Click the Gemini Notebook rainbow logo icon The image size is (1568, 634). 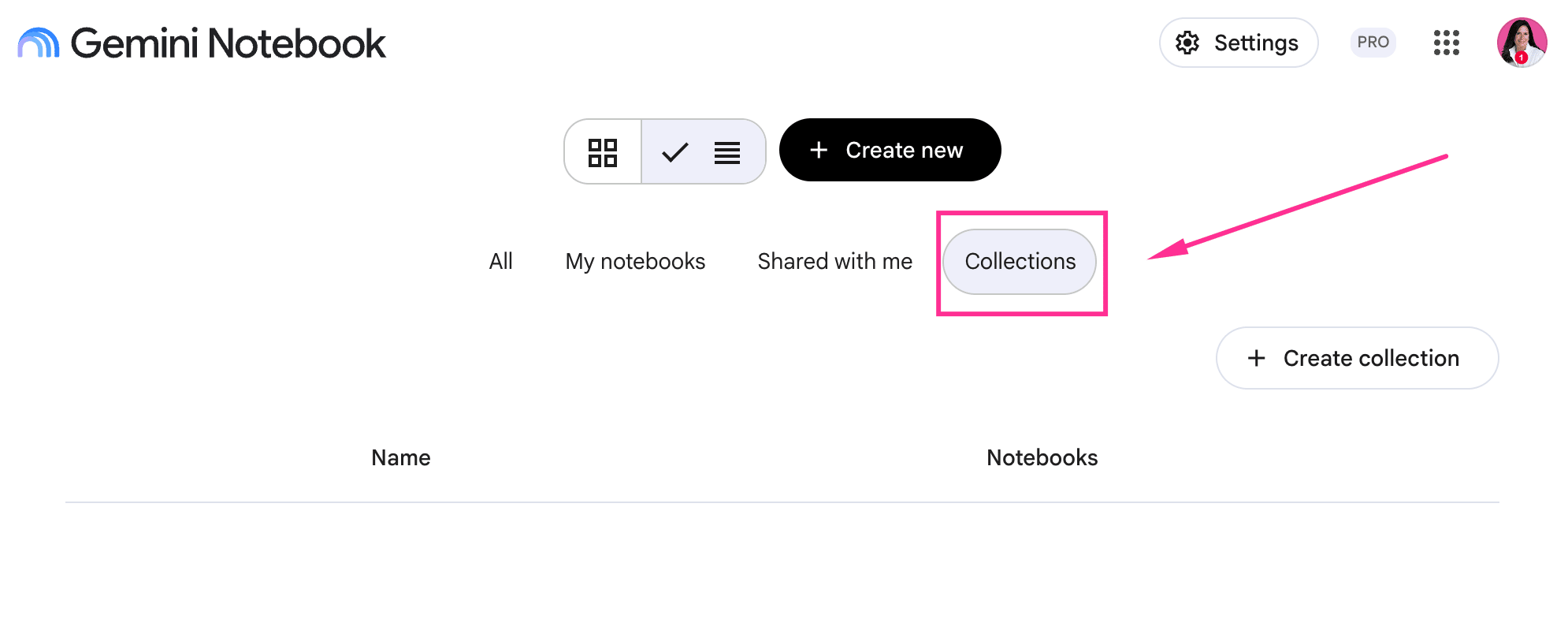[x=39, y=43]
